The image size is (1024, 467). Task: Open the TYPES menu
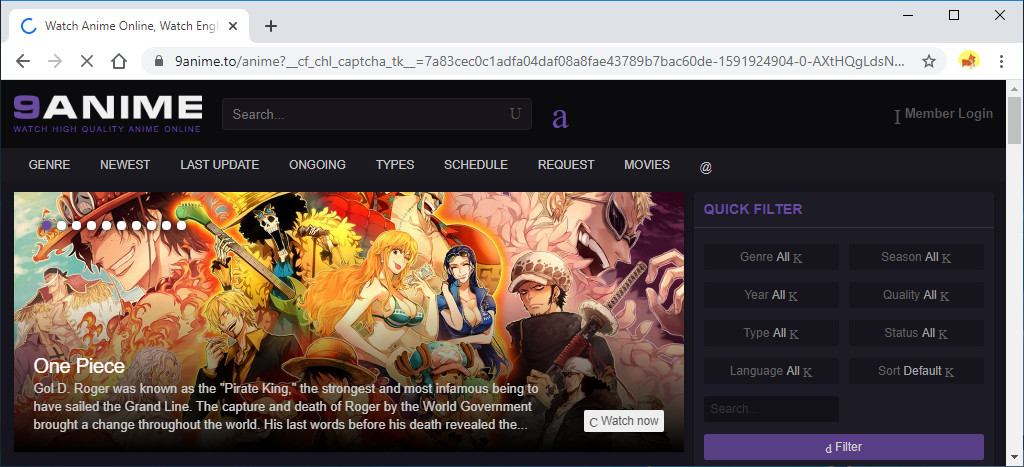click(x=395, y=165)
